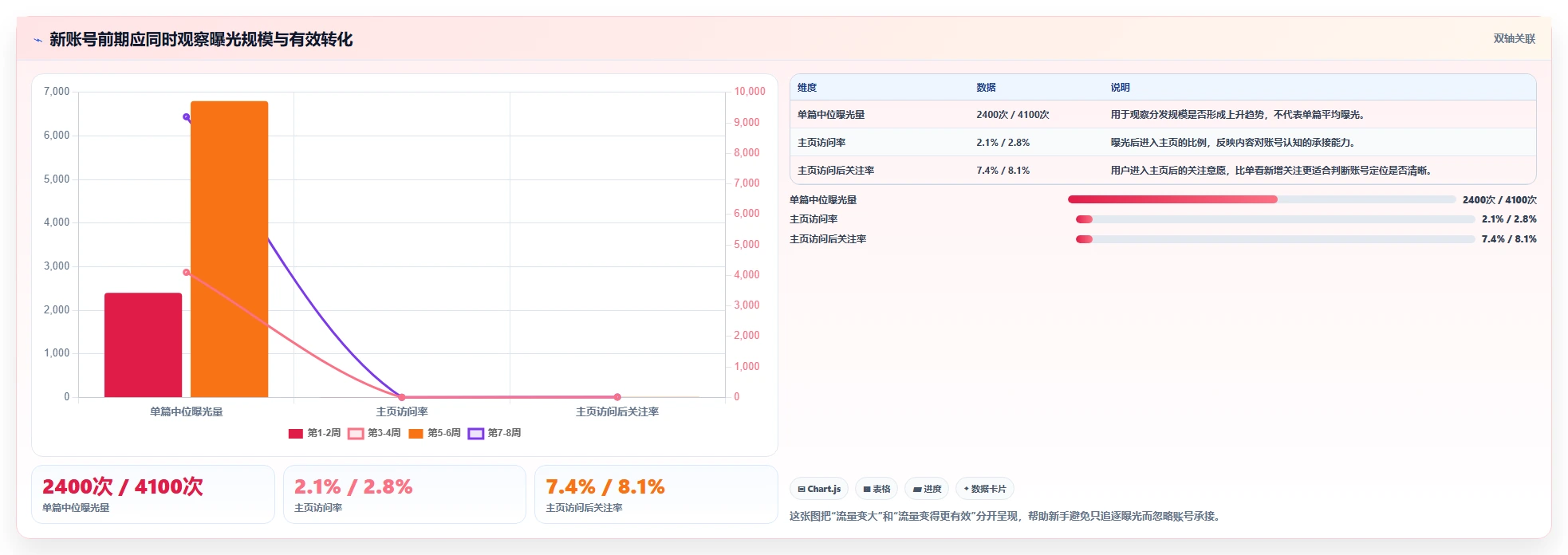Click the pink line point above the red bar

click(x=187, y=273)
